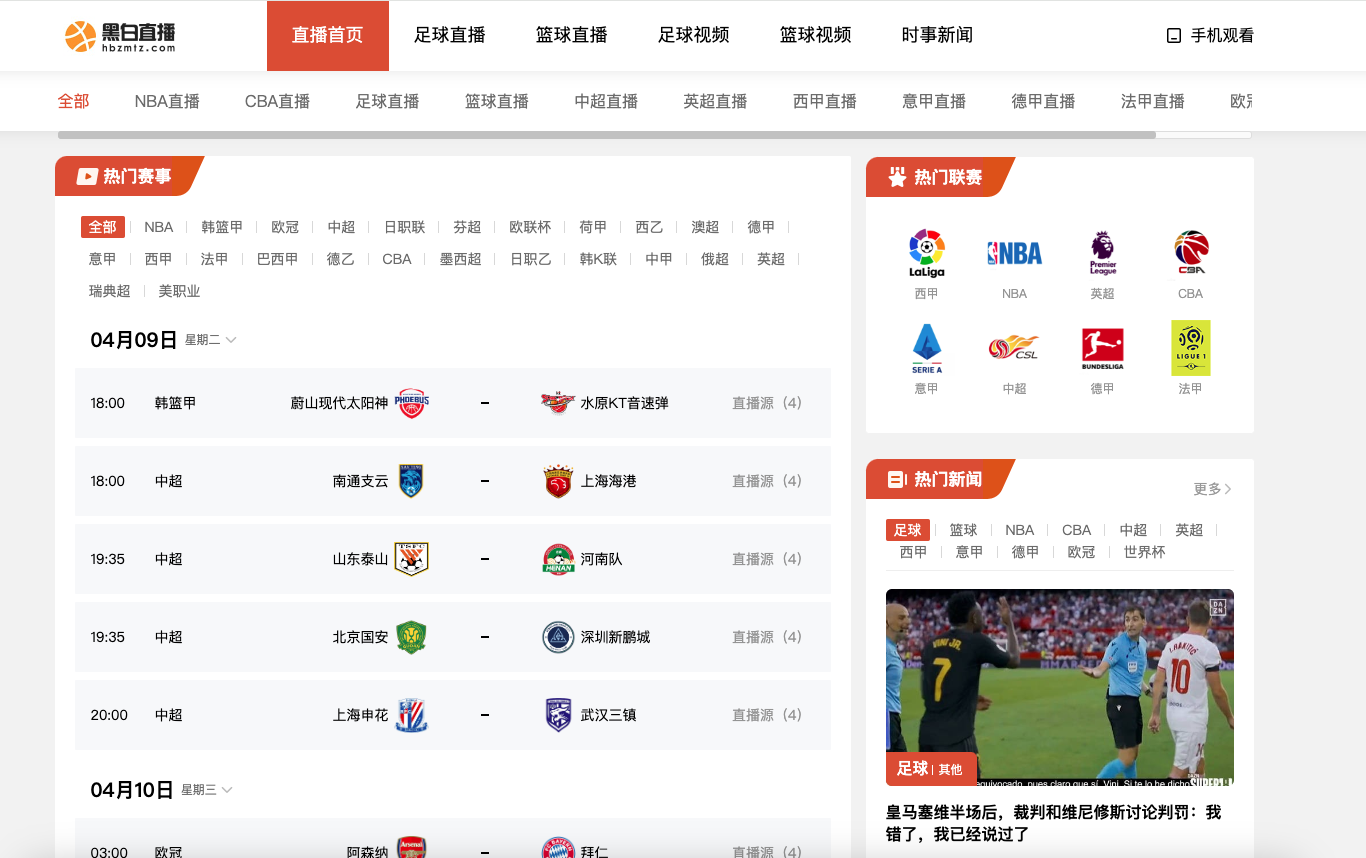Select the Bundesliga logo

click(1102, 348)
